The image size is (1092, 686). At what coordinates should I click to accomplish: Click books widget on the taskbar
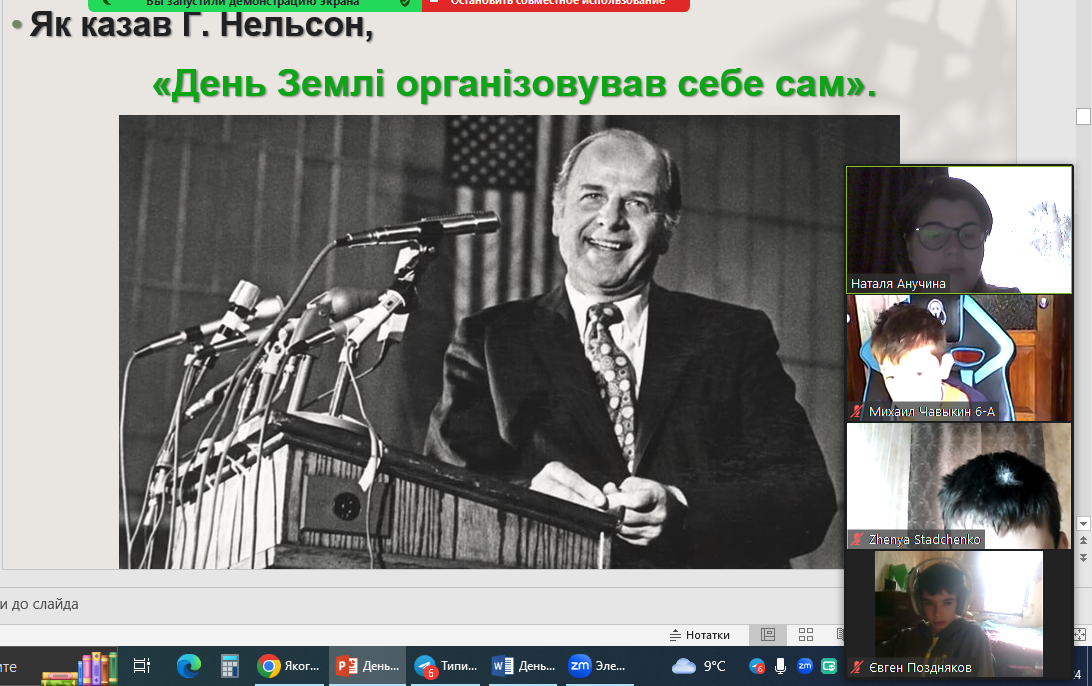79,667
